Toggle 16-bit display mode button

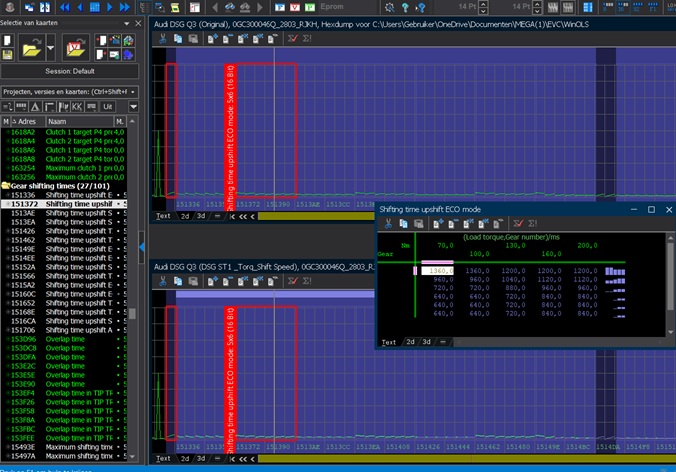(x=623, y=7)
